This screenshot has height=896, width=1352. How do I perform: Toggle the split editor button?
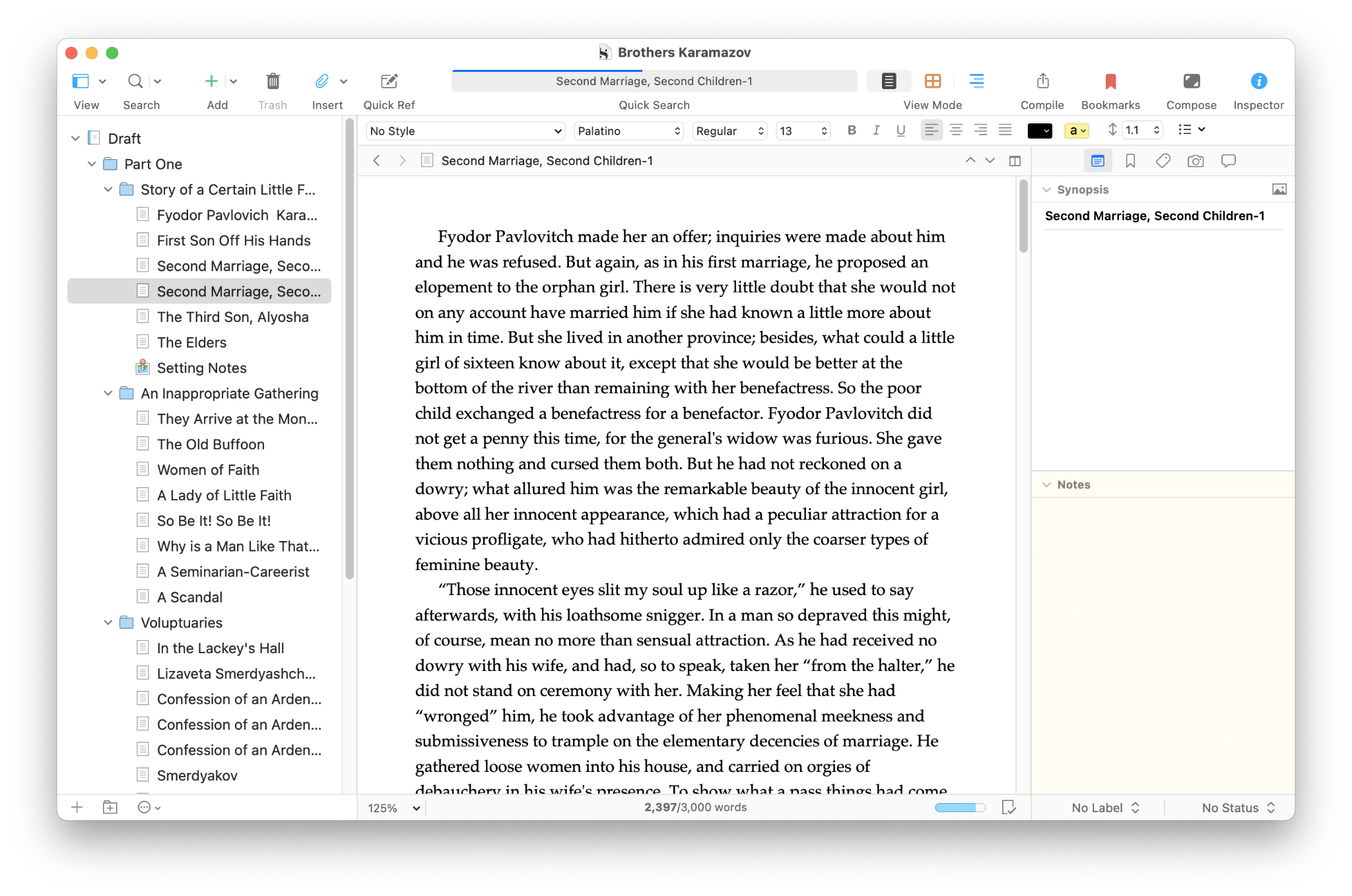[x=1015, y=161]
